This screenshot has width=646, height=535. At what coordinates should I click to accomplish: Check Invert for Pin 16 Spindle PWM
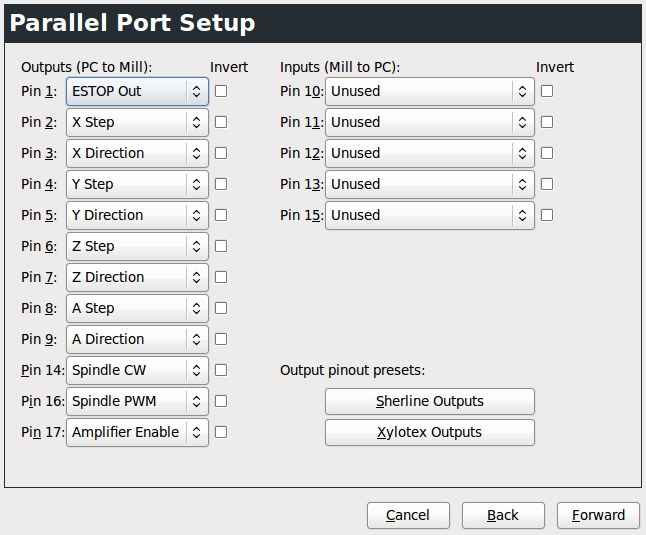point(221,401)
